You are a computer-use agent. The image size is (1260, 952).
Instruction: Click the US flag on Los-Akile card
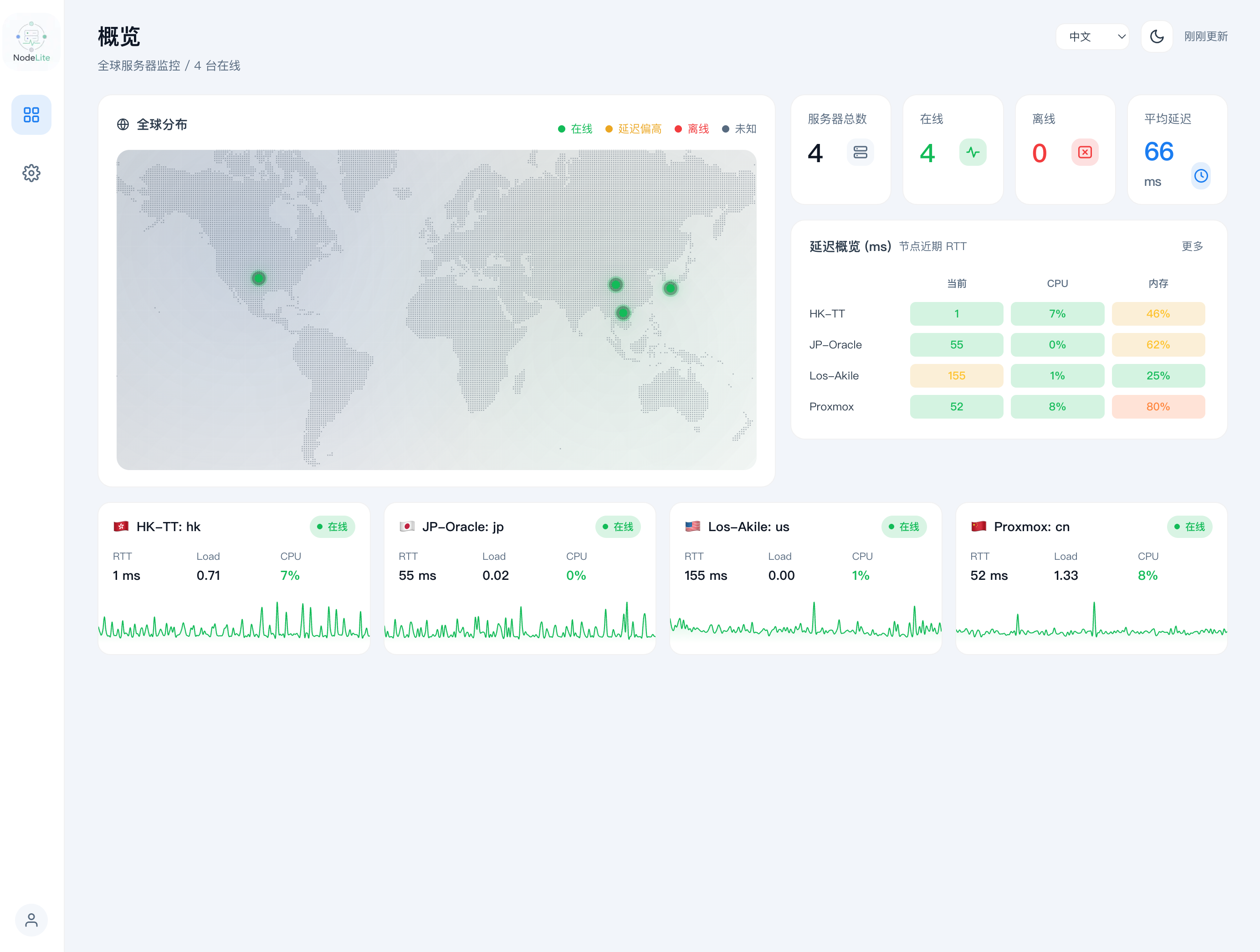click(693, 527)
